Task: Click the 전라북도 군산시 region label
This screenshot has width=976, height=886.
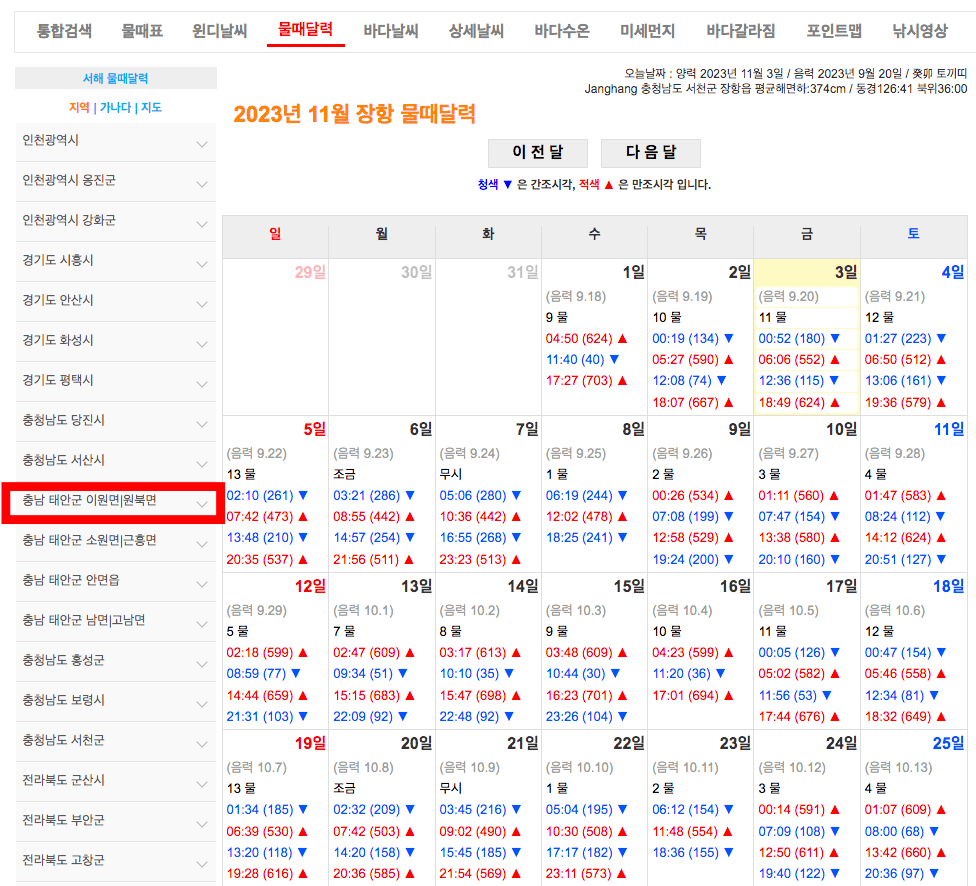Action: coord(63,780)
